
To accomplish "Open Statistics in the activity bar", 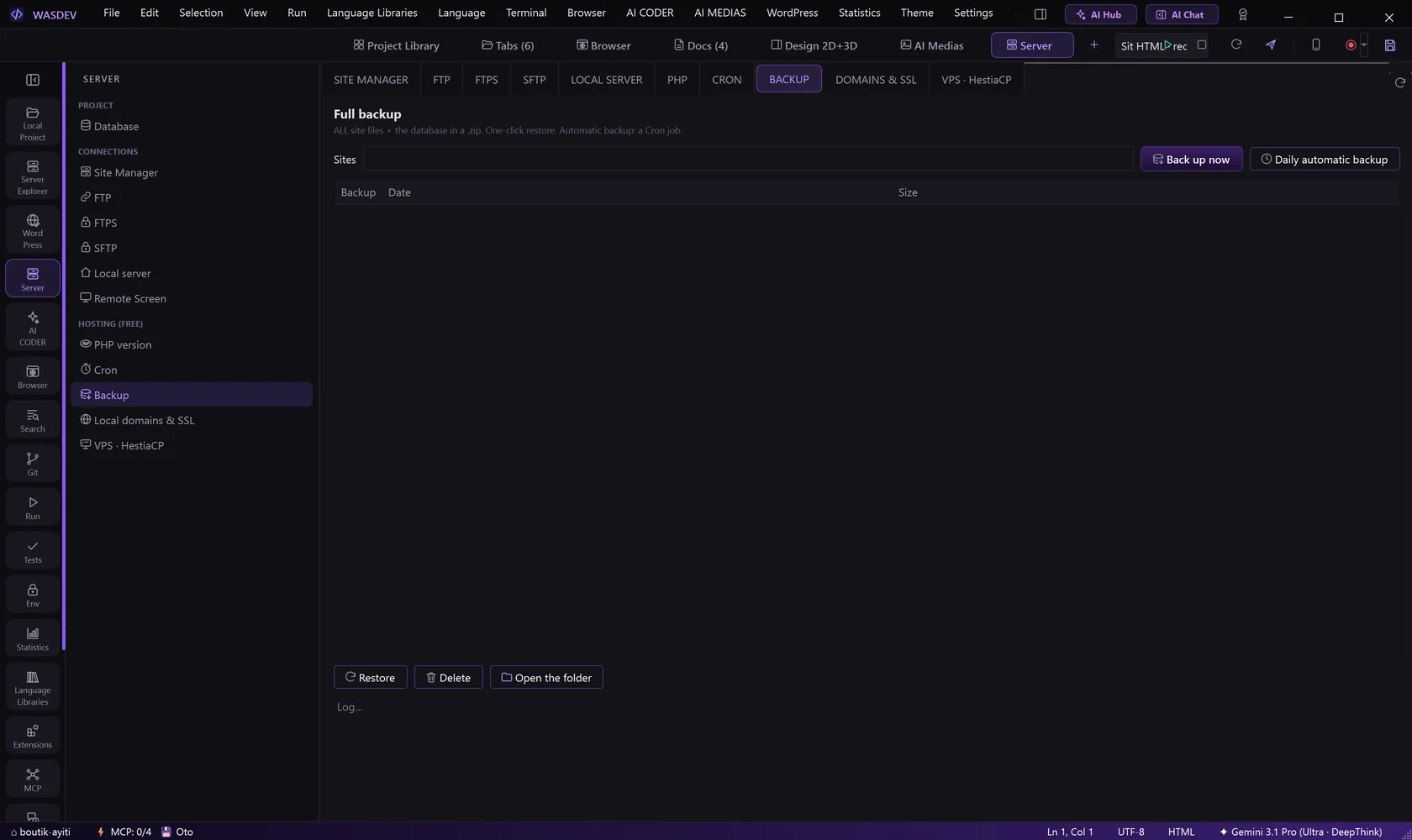I will pyautogui.click(x=33, y=639).
